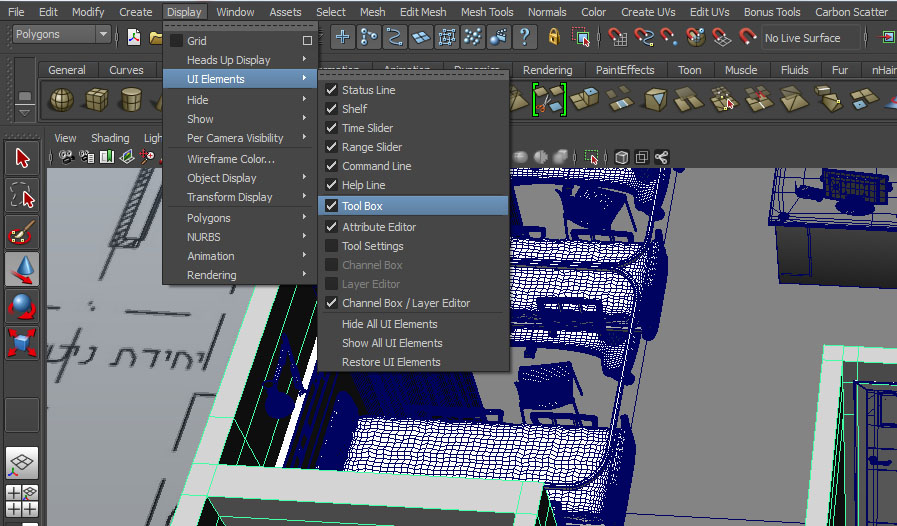This screenshot has width=897, height=526.
Task: Activate the Lasso select tool
Action: [x=22, y=194]
